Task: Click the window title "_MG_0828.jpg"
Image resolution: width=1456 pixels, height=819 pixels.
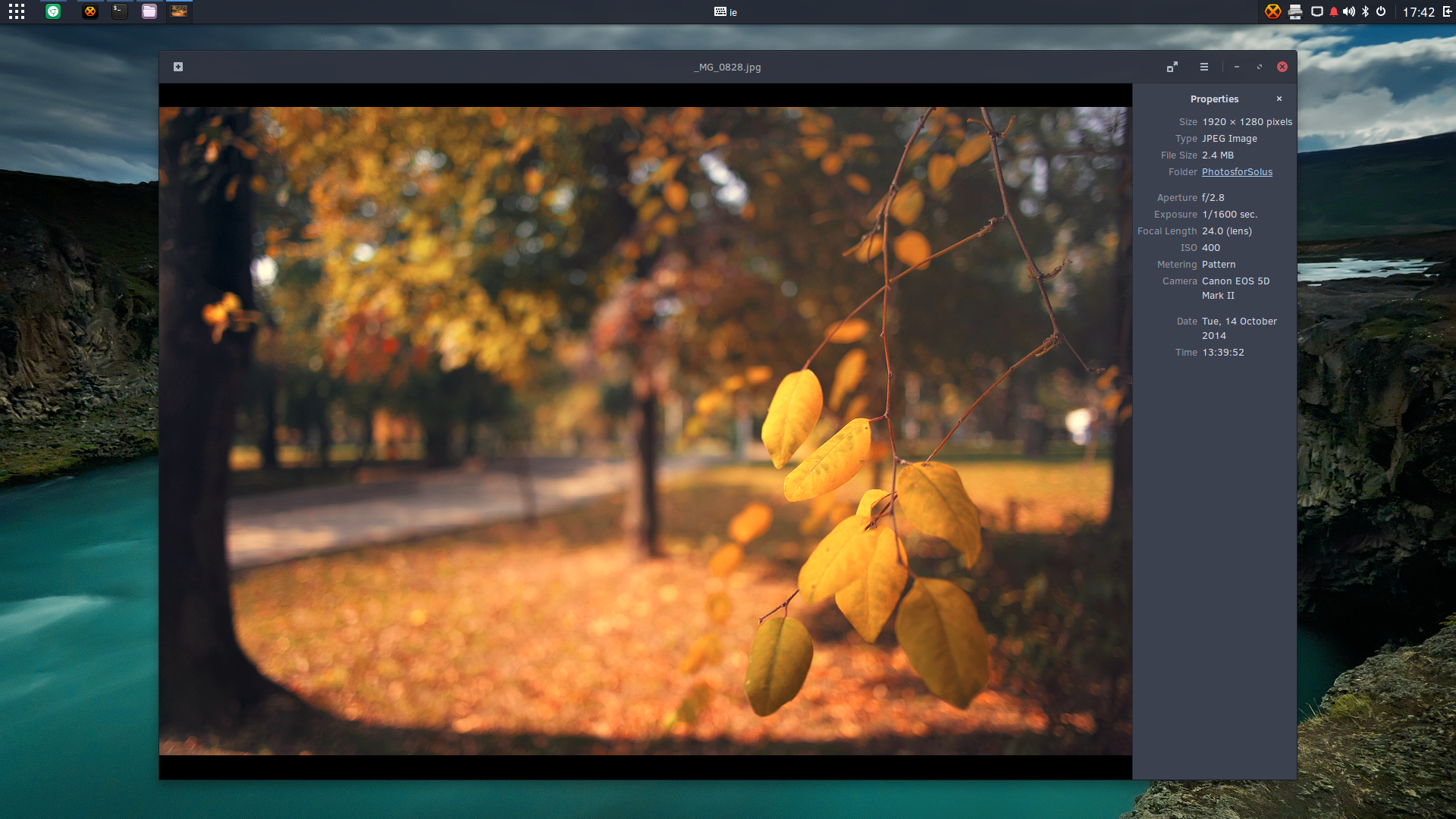Action: (727, 67)
